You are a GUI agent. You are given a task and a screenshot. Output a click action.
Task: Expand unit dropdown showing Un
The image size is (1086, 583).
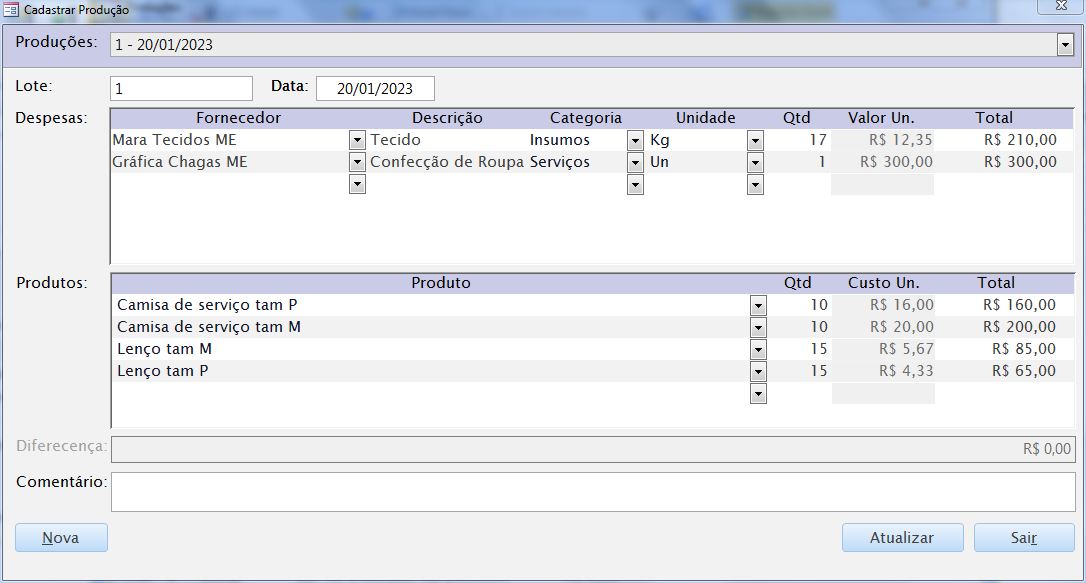(755, 162)
